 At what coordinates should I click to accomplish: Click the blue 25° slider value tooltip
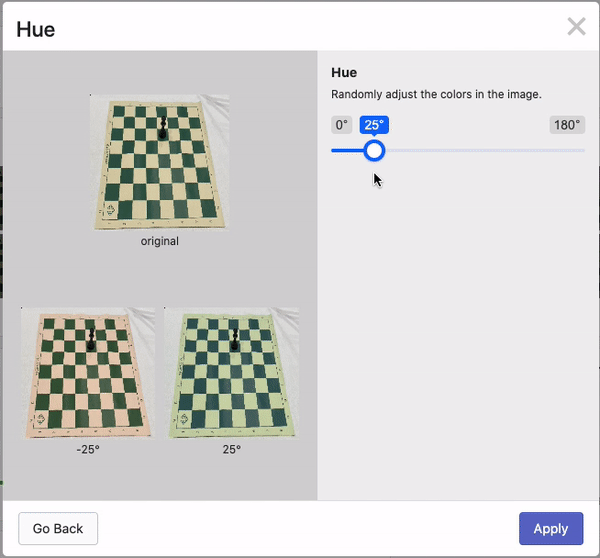(x=374, y=125)
